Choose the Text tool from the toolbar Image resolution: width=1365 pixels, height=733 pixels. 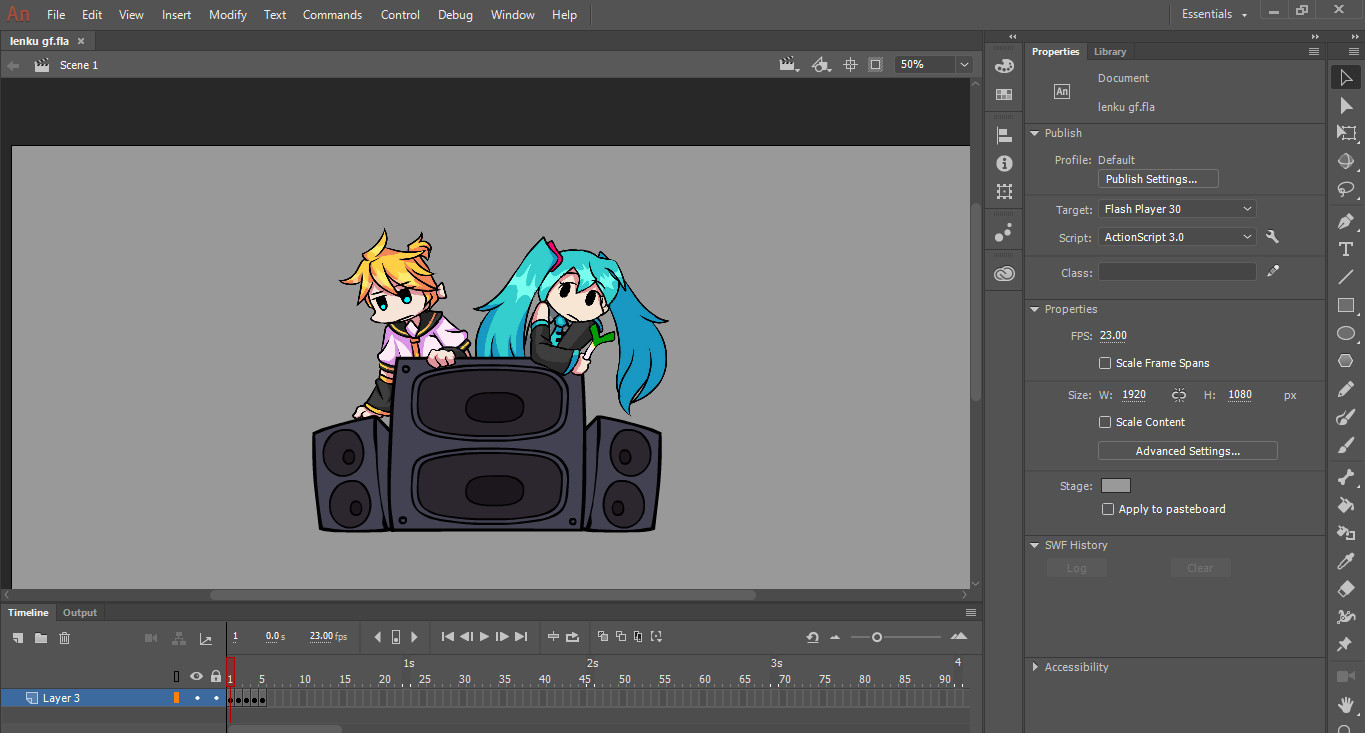click(1346, 249)
